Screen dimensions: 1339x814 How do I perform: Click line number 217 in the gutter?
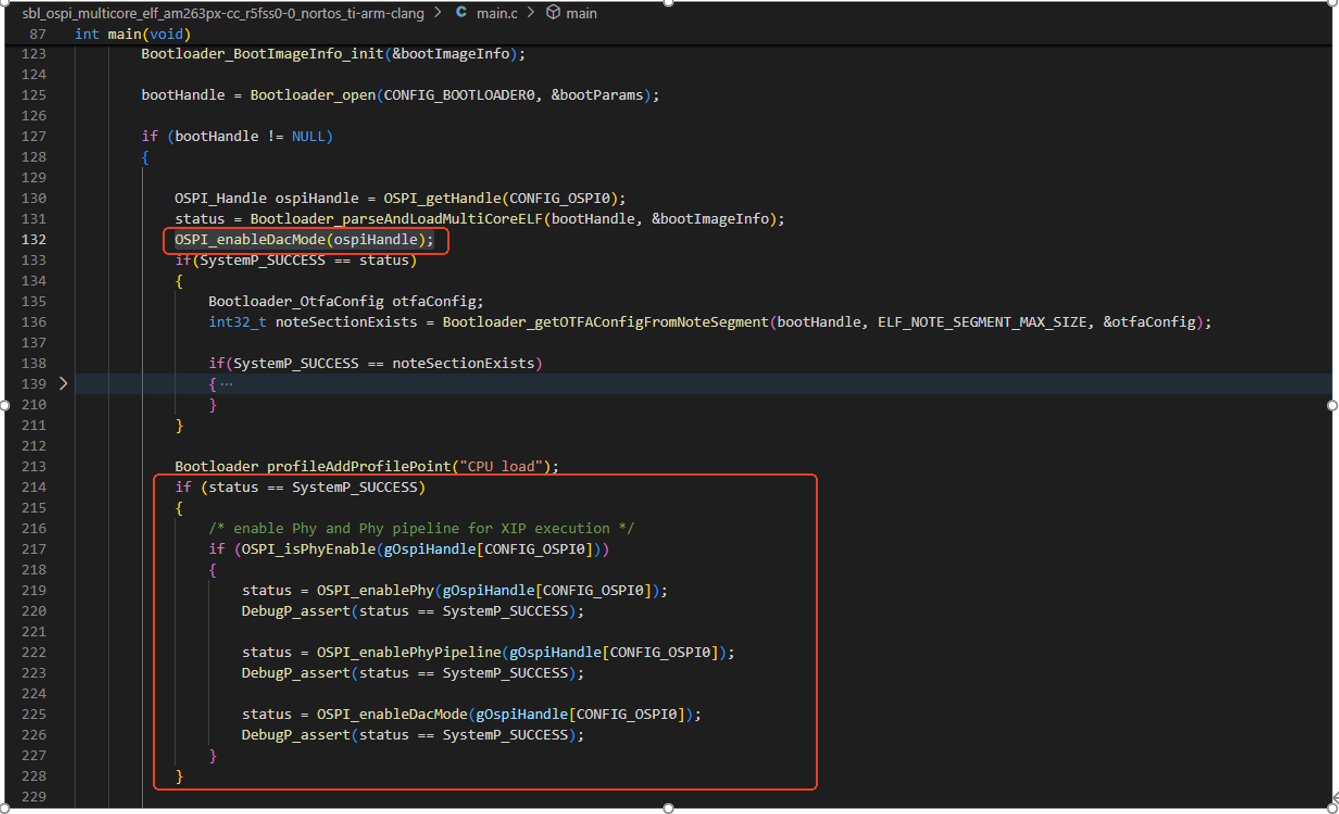34,549
